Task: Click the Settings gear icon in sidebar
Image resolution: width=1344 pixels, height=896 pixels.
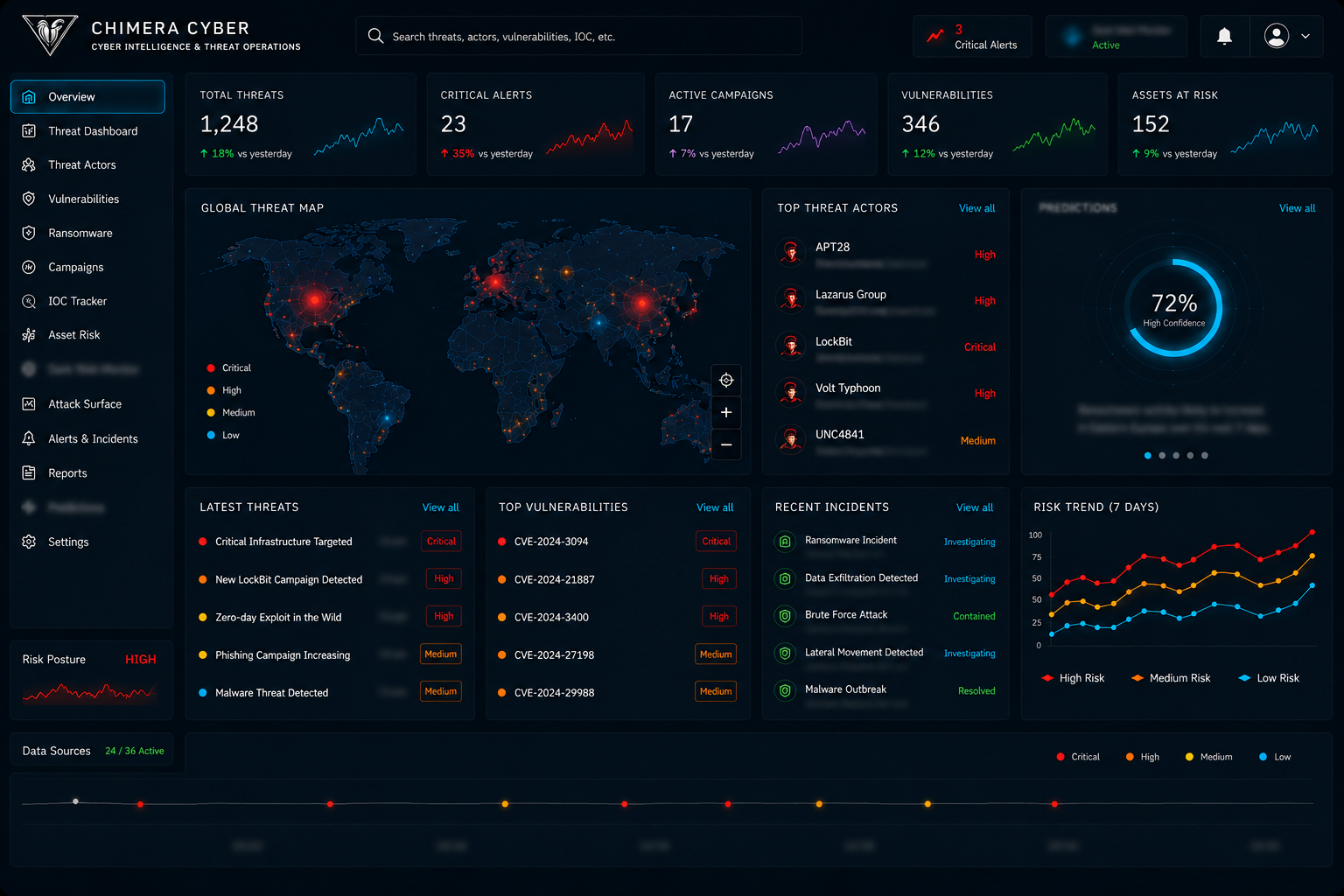Action: pos(29,542)
